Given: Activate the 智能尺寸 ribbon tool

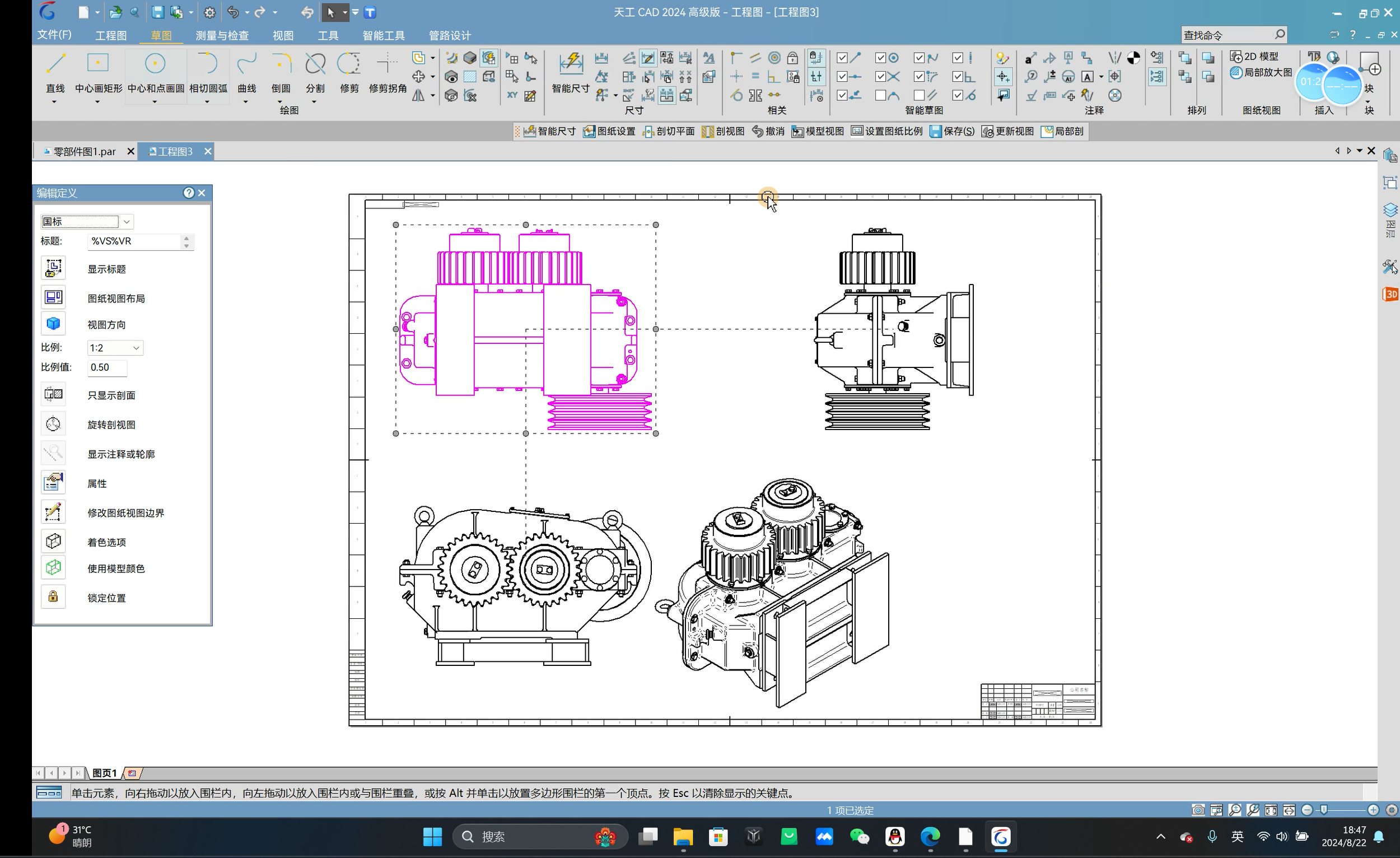Looking at the screenshot, I should [x=571, y=72].
